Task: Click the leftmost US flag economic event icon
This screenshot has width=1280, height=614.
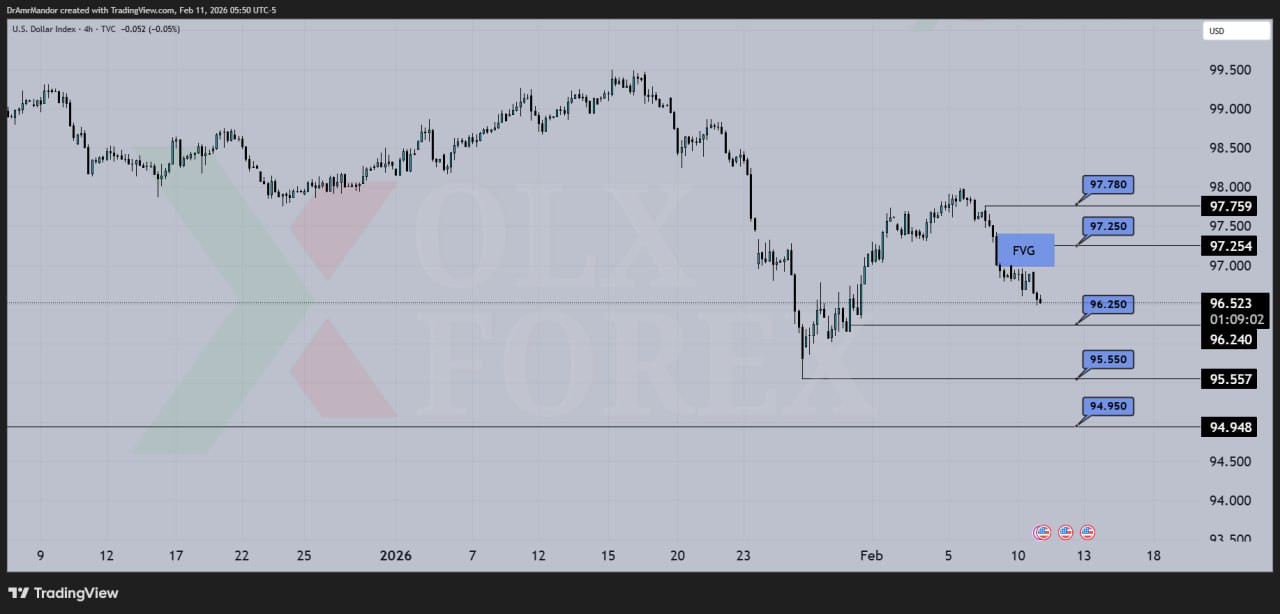Action: (x=1042, y=532)
